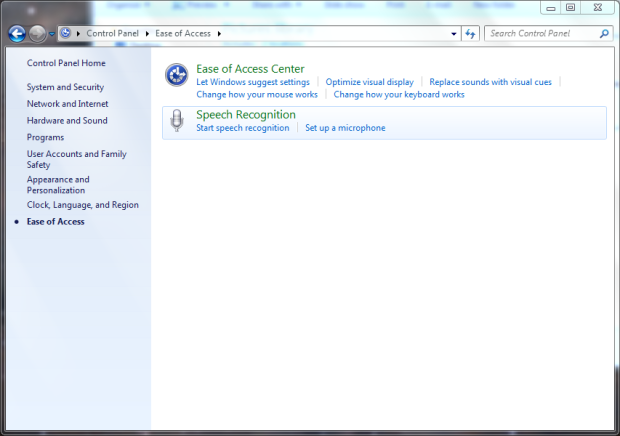This screenshot has width=620, height=436.
Task: Select Control Panel in the breadcrumb path
Action: (114, 34)
